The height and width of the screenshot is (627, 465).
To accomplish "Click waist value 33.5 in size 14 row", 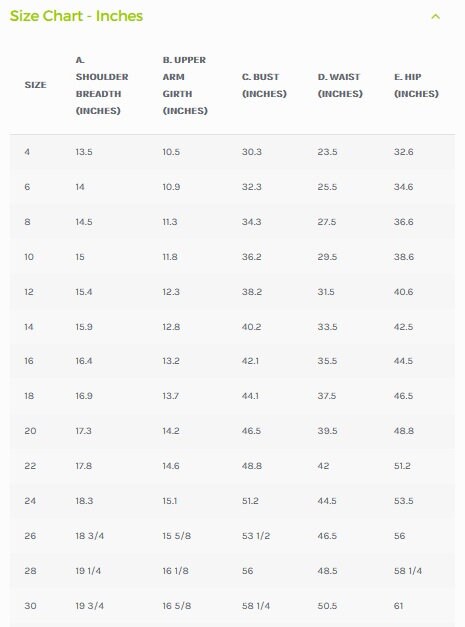I will [327, 327].
